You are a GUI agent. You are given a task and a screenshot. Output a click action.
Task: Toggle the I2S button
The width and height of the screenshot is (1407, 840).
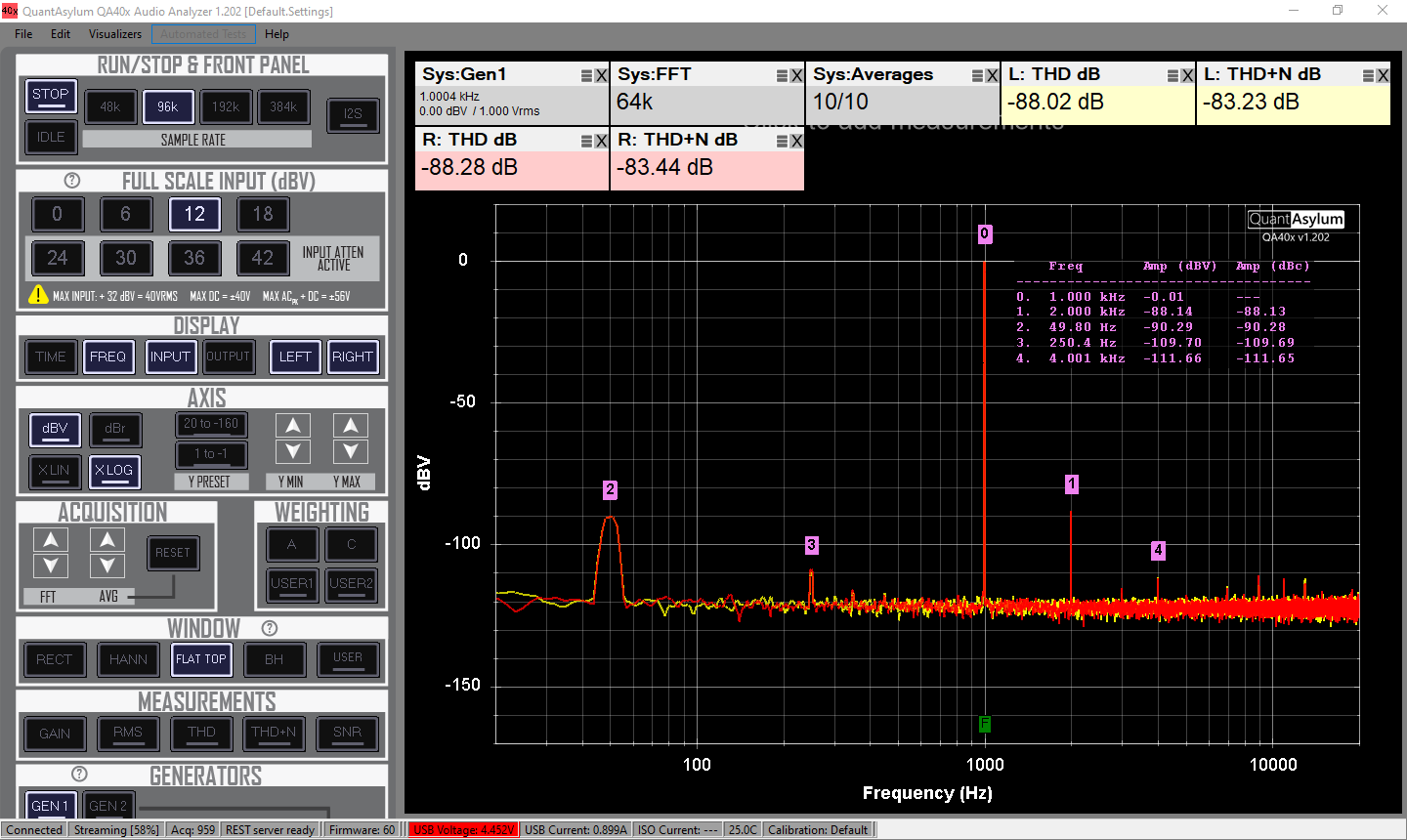[x=353, y=114]
